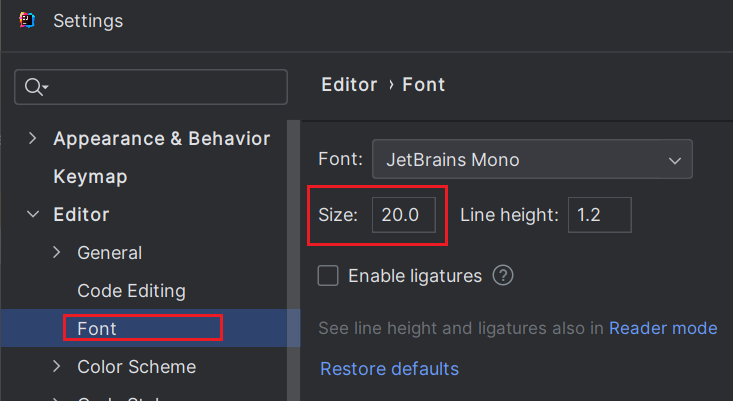
Task: Enable the ligatures checkbox
Action: click(x=327, y=276)
